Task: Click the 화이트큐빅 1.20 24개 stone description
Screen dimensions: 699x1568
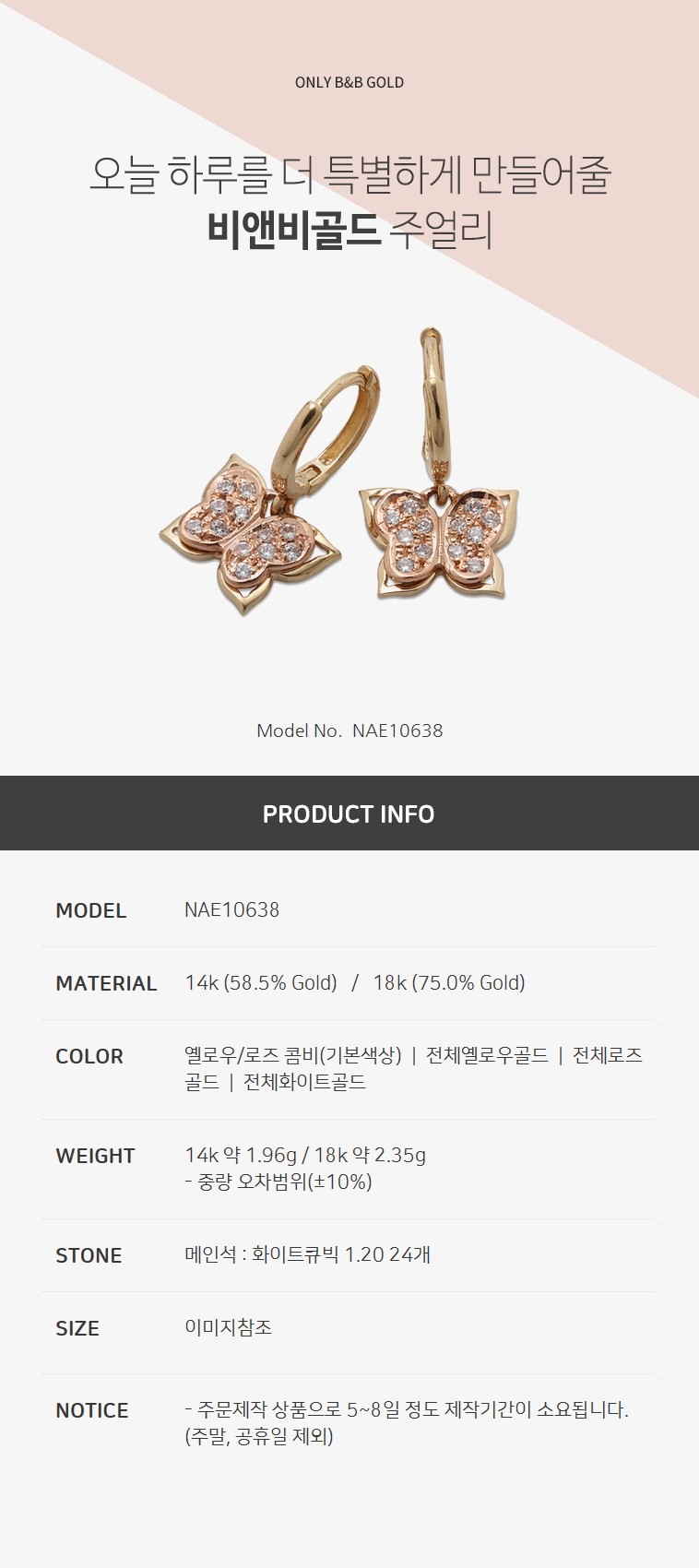Action: click(x=341, y=1254)
